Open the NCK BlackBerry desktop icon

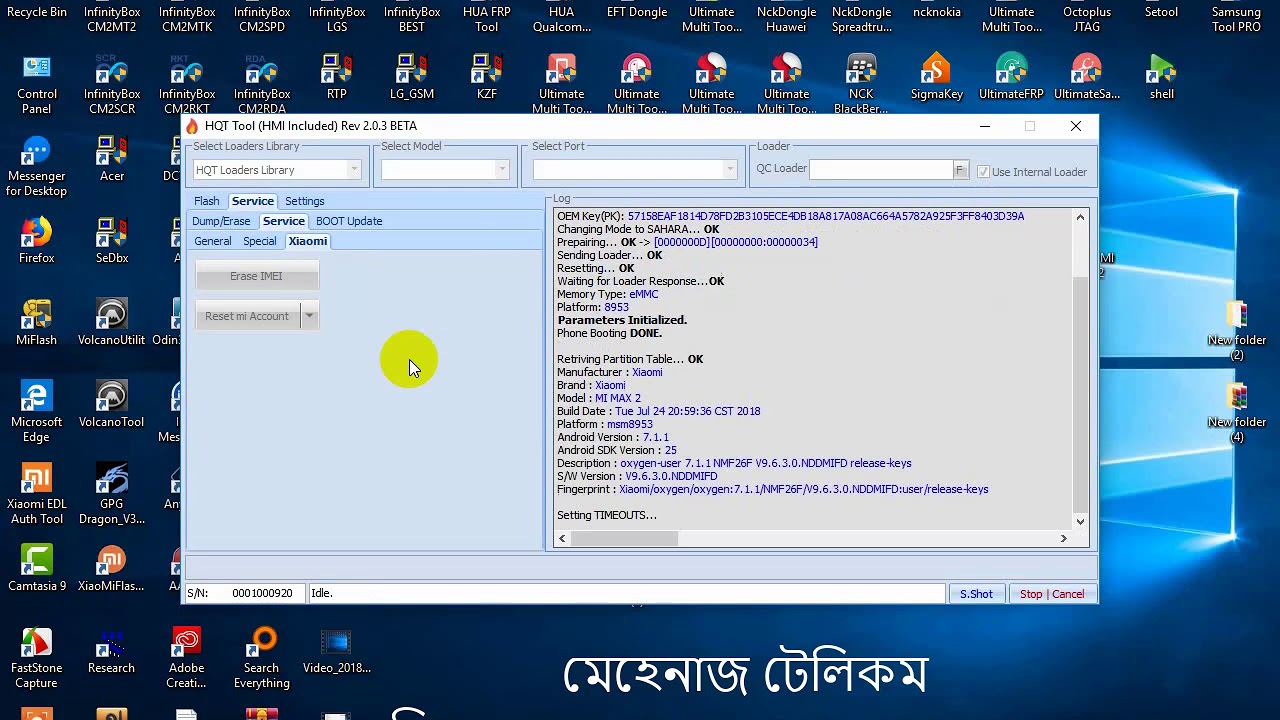point(861,84)
